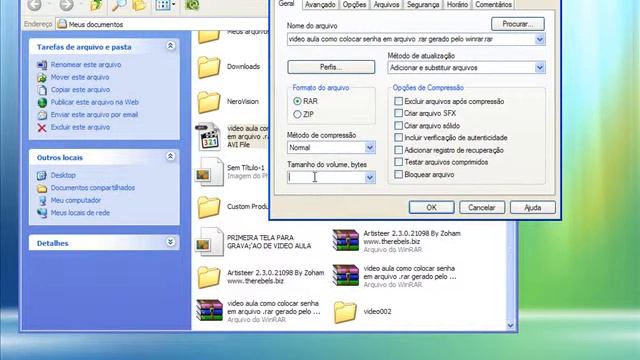Select the Downloads folder icon
This screenshot has height=360, width=640.
pos(209,67)
